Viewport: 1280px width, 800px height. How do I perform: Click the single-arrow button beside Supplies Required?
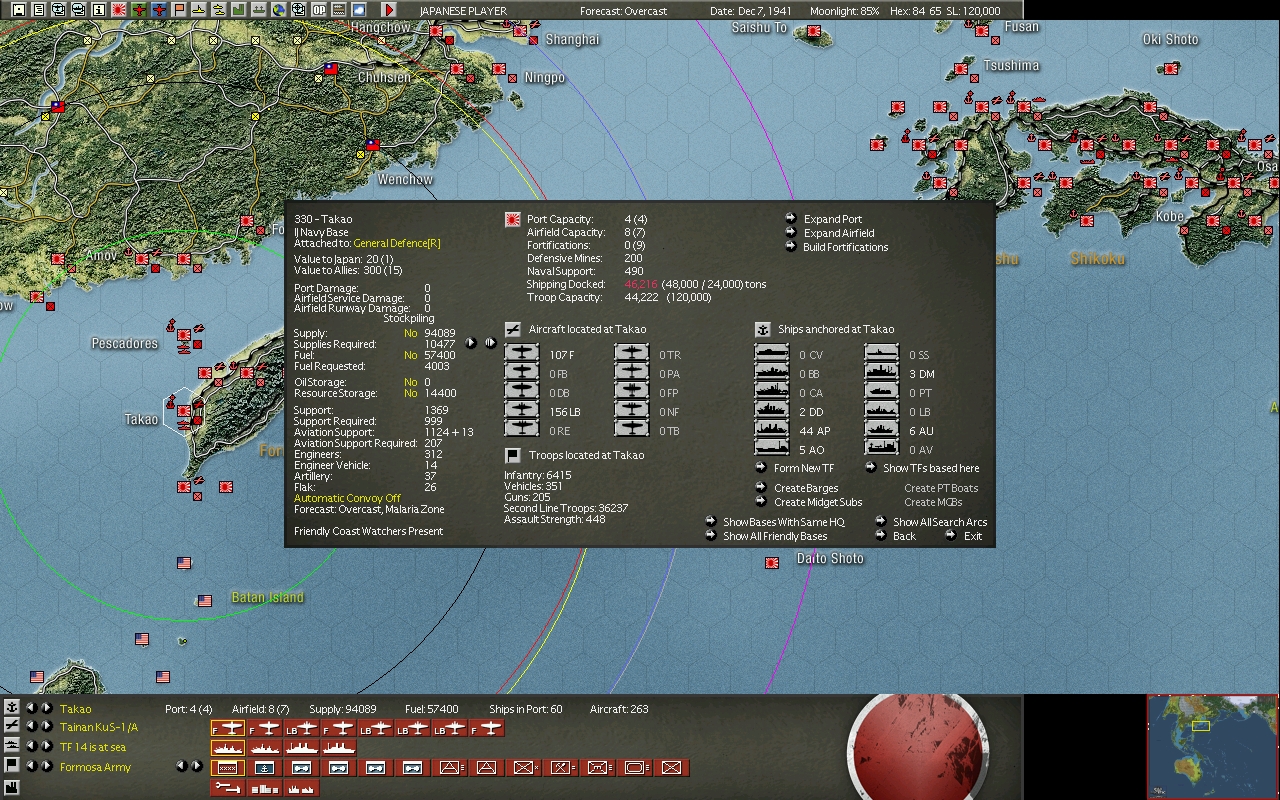coord(471,343)
